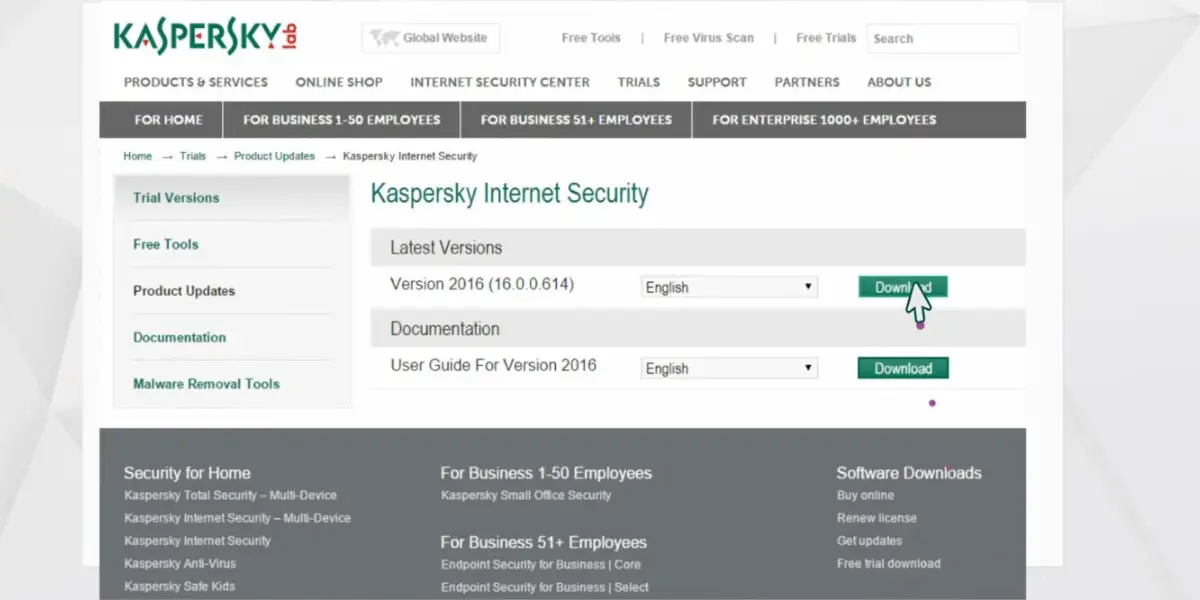Image resolution: width=1200 pixels, height=600 pixels.
Task: Open Malware Removal Tools in sidebar
Action: 206,384
